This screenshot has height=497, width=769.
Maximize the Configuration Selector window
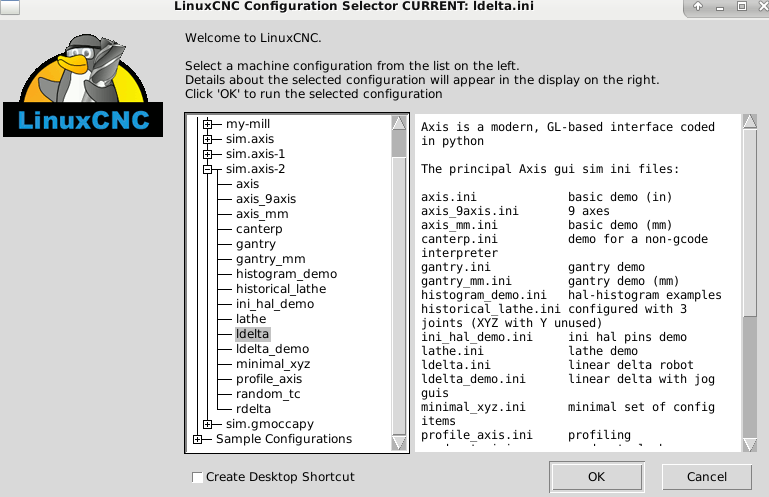pyautogui.click(x=742, y=6)
